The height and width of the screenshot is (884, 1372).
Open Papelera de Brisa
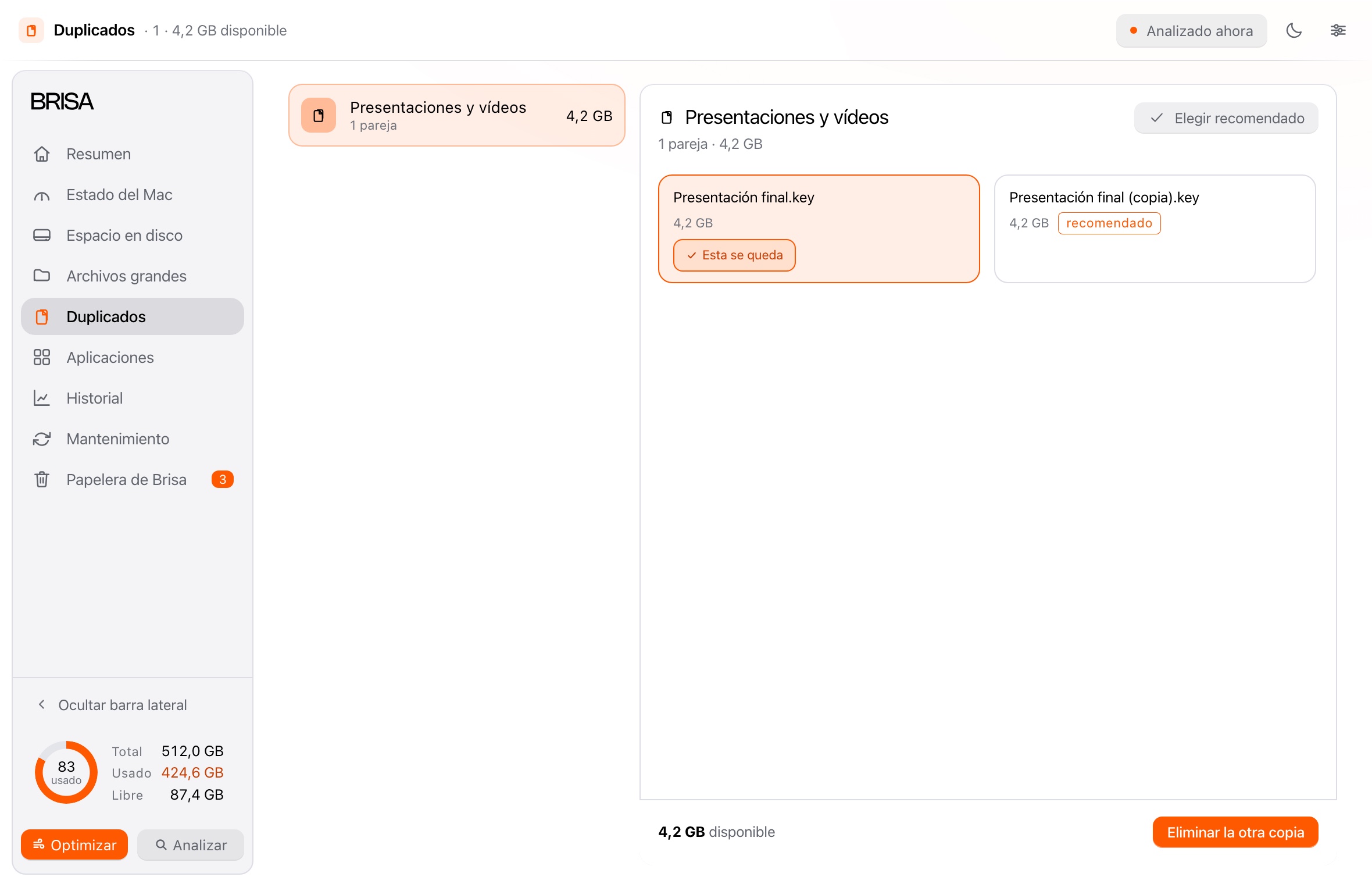pos(133,479)
